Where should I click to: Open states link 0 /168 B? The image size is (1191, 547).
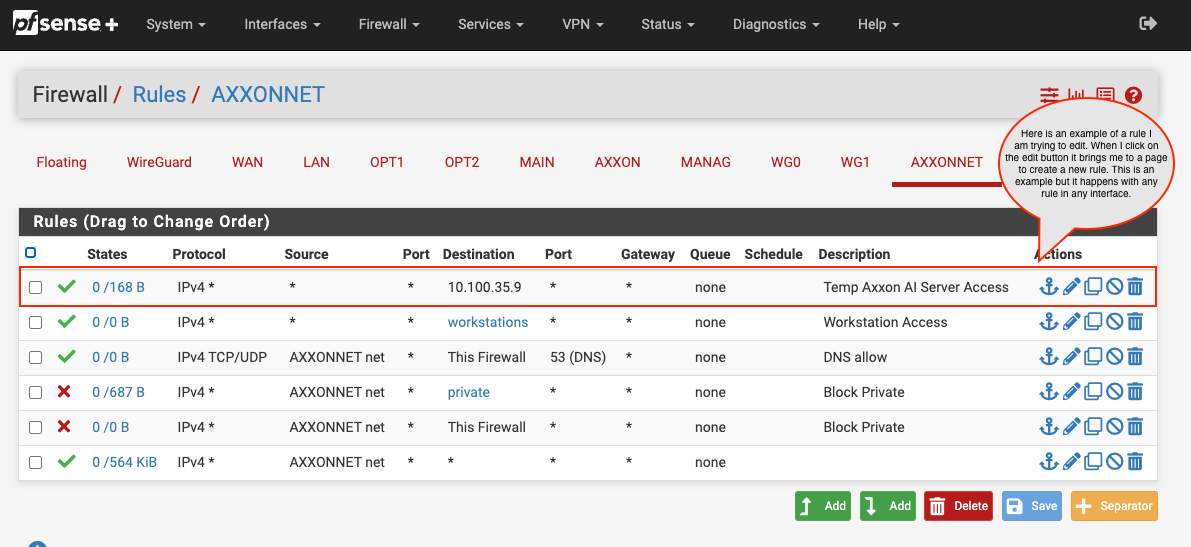tap(118, 287)
